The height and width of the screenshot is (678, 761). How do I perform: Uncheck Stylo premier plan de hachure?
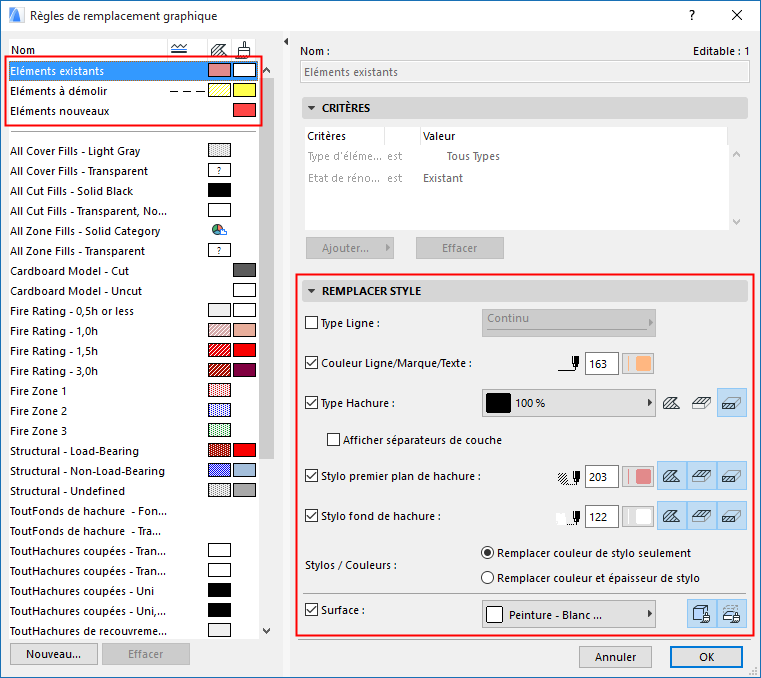pyautogui.click(x=311, y=476)
